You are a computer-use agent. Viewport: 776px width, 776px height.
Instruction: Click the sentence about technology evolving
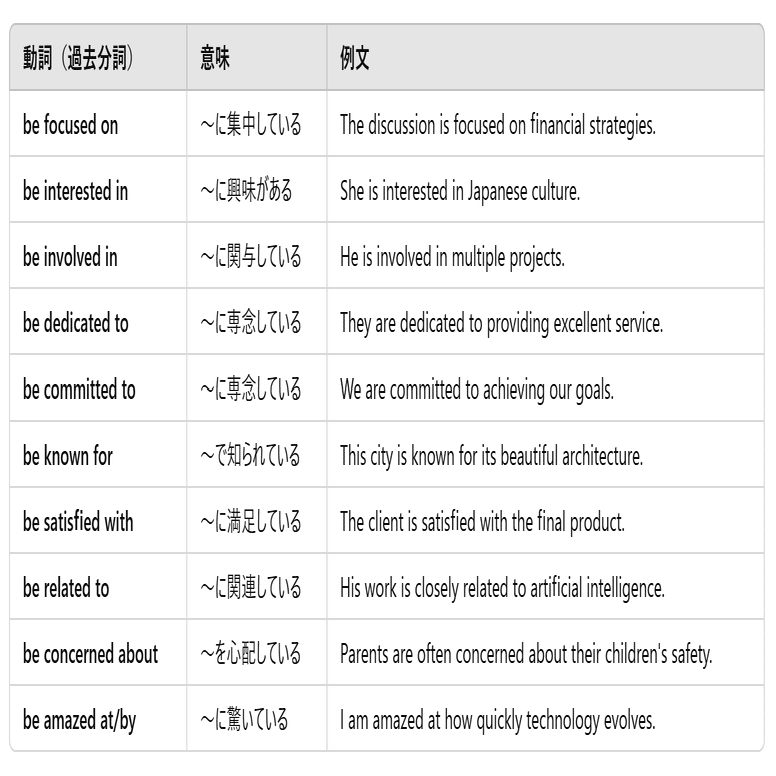497,720
